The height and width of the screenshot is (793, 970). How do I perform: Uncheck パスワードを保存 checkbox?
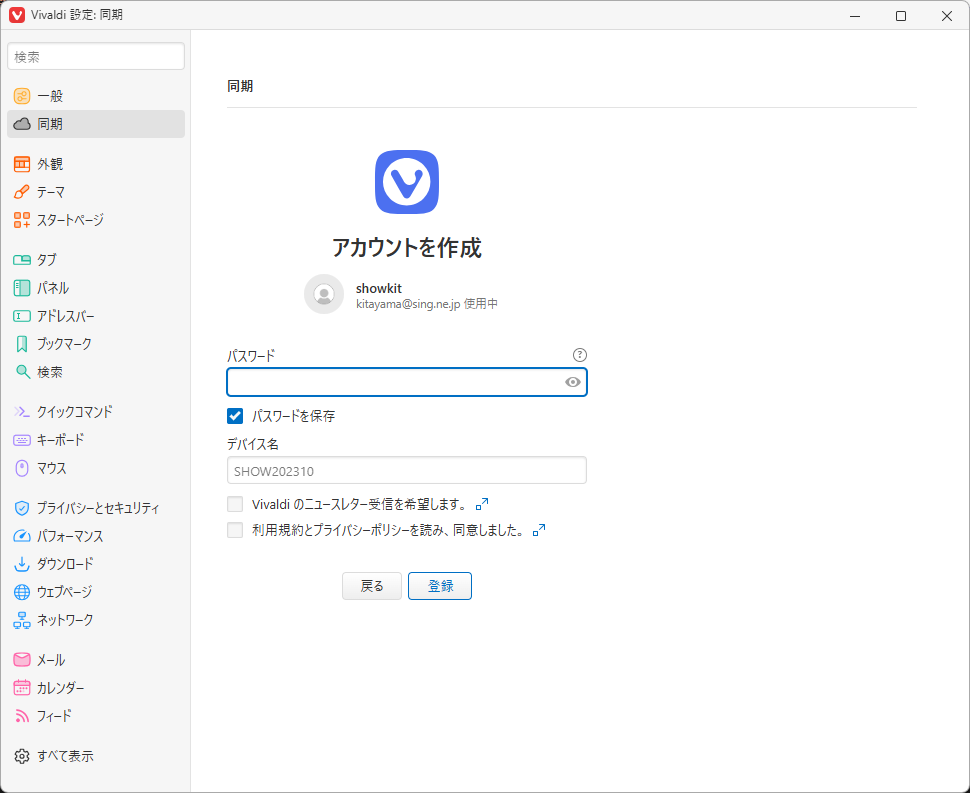(235, 416)
